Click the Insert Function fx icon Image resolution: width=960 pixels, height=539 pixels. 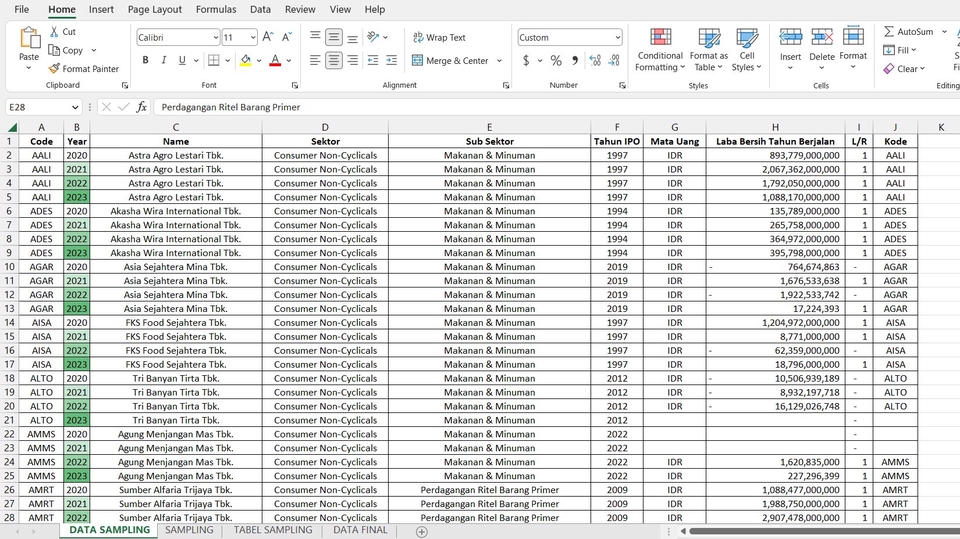pos(141,107)
